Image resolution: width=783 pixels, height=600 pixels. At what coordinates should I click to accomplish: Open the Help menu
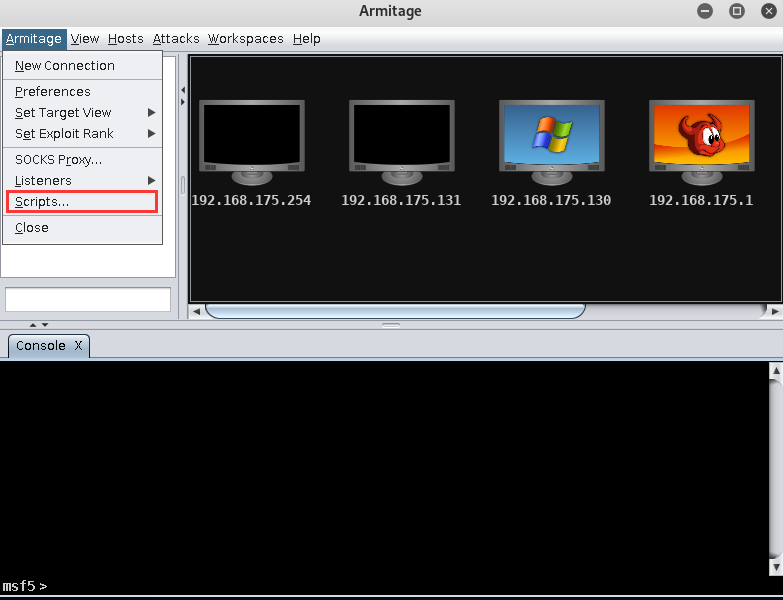tap(307, 39)
